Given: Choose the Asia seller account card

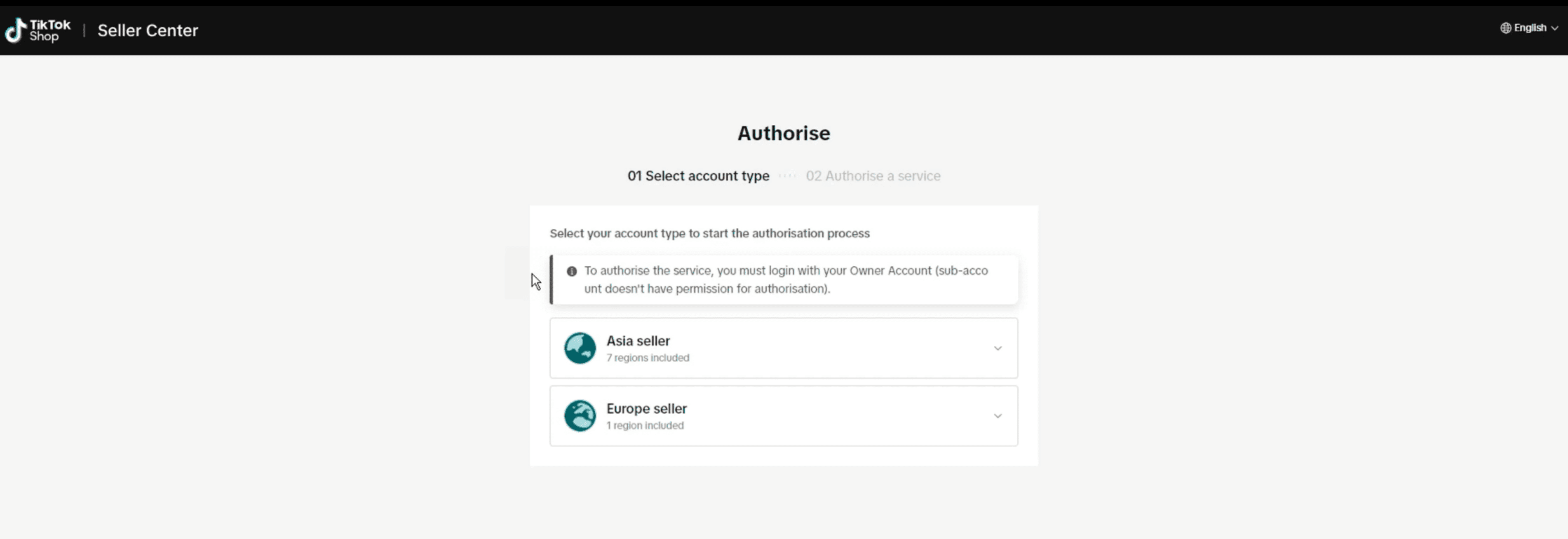Looking at the screenshot, I should 784,348.
